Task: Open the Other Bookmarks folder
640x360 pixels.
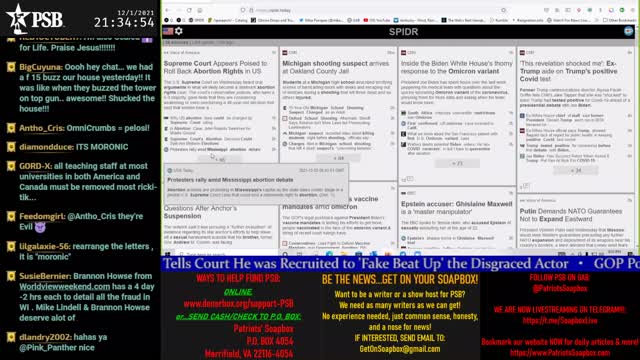Action: point(619,20)
